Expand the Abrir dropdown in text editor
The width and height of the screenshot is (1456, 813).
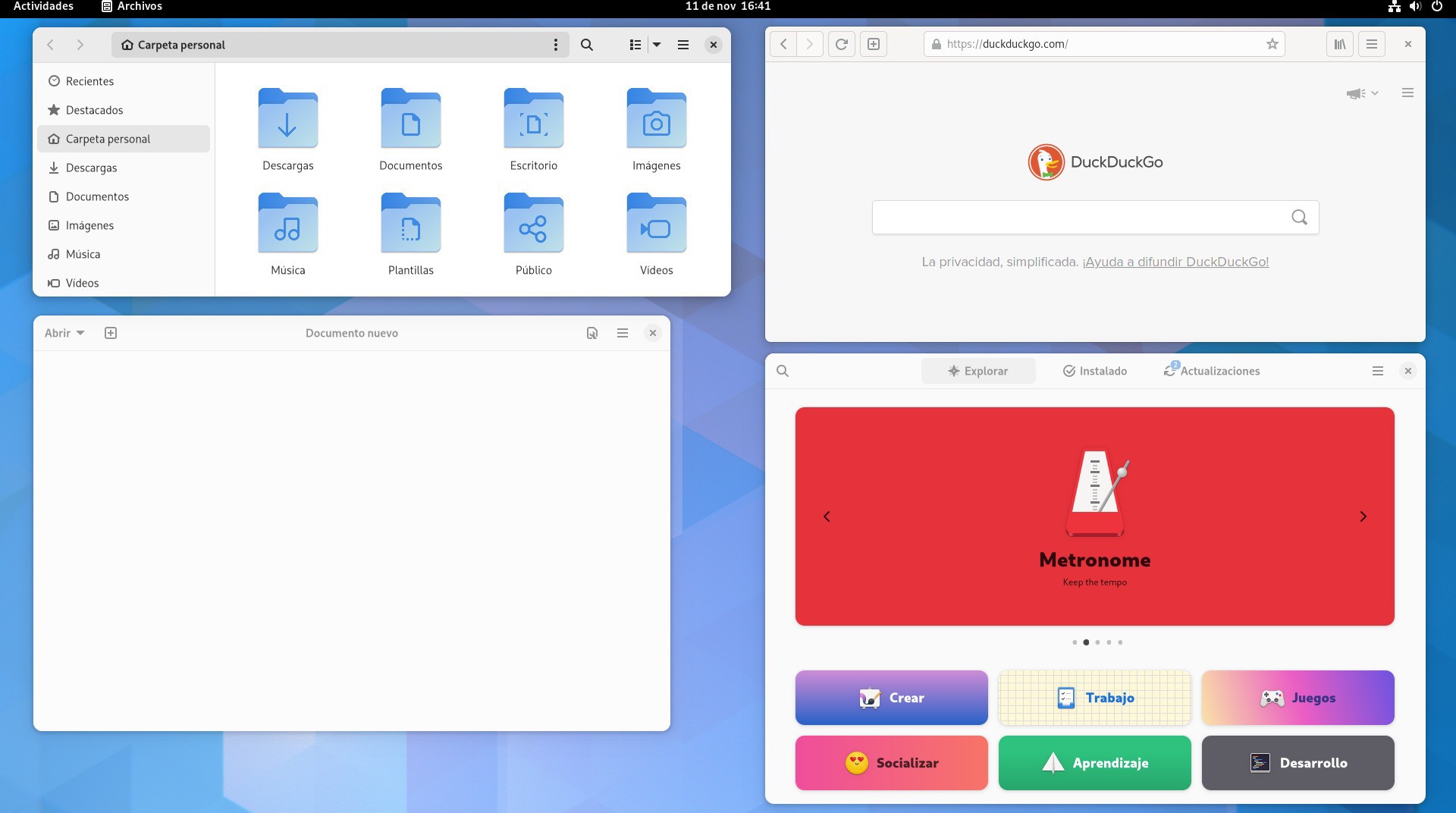pos(64,333)
